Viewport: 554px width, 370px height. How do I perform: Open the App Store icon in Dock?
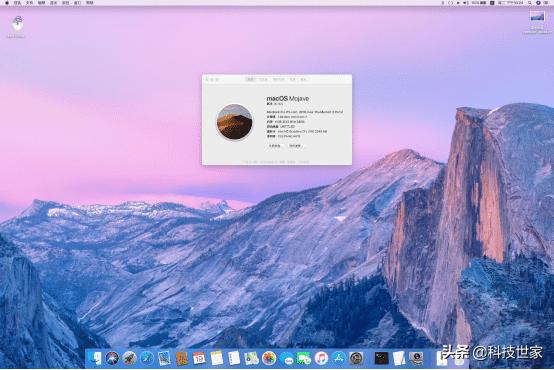(338, 358)
